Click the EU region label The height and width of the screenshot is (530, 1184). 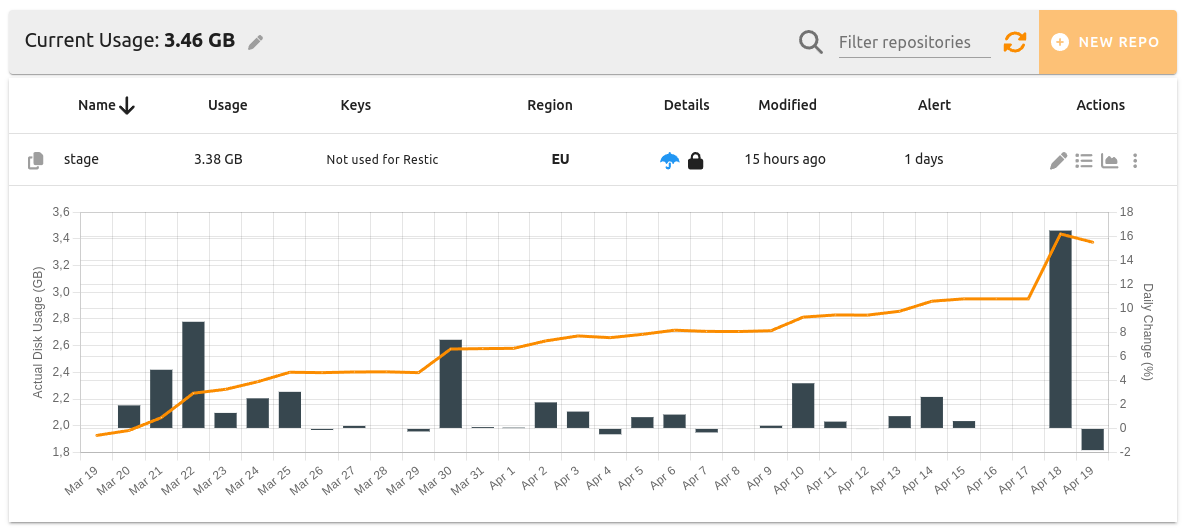(560, 159)
